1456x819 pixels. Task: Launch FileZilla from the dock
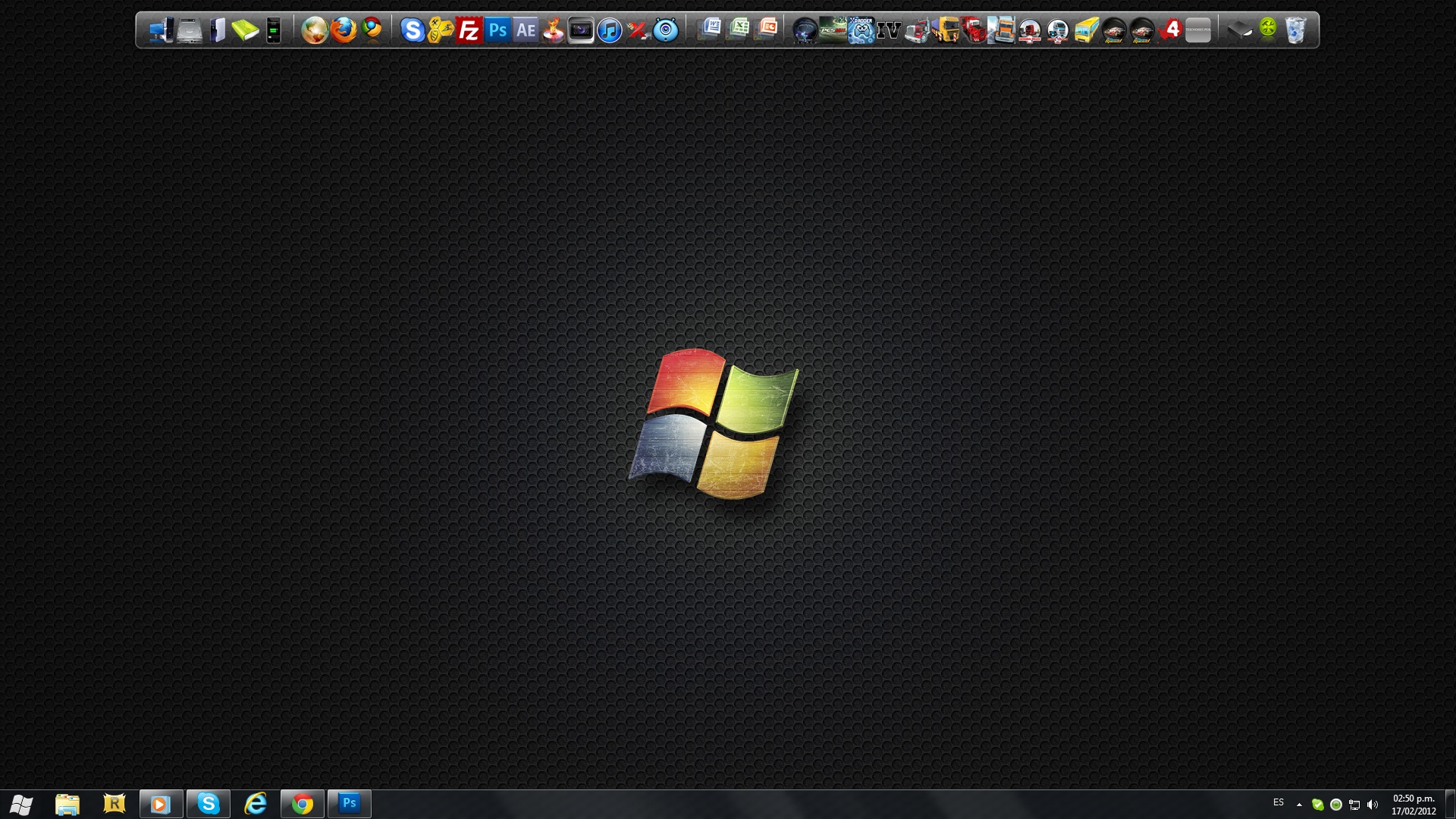(469, 30)
